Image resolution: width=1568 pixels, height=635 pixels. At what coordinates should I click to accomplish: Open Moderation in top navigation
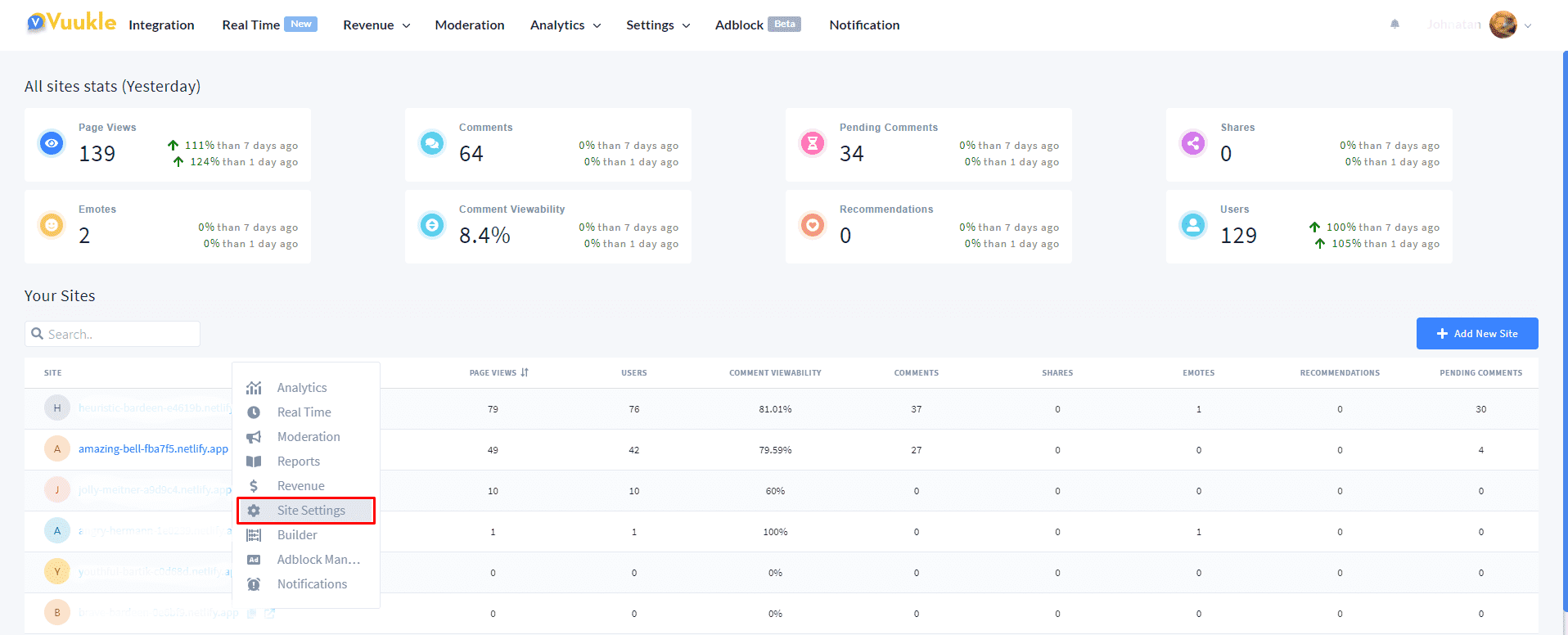point(470,25)
